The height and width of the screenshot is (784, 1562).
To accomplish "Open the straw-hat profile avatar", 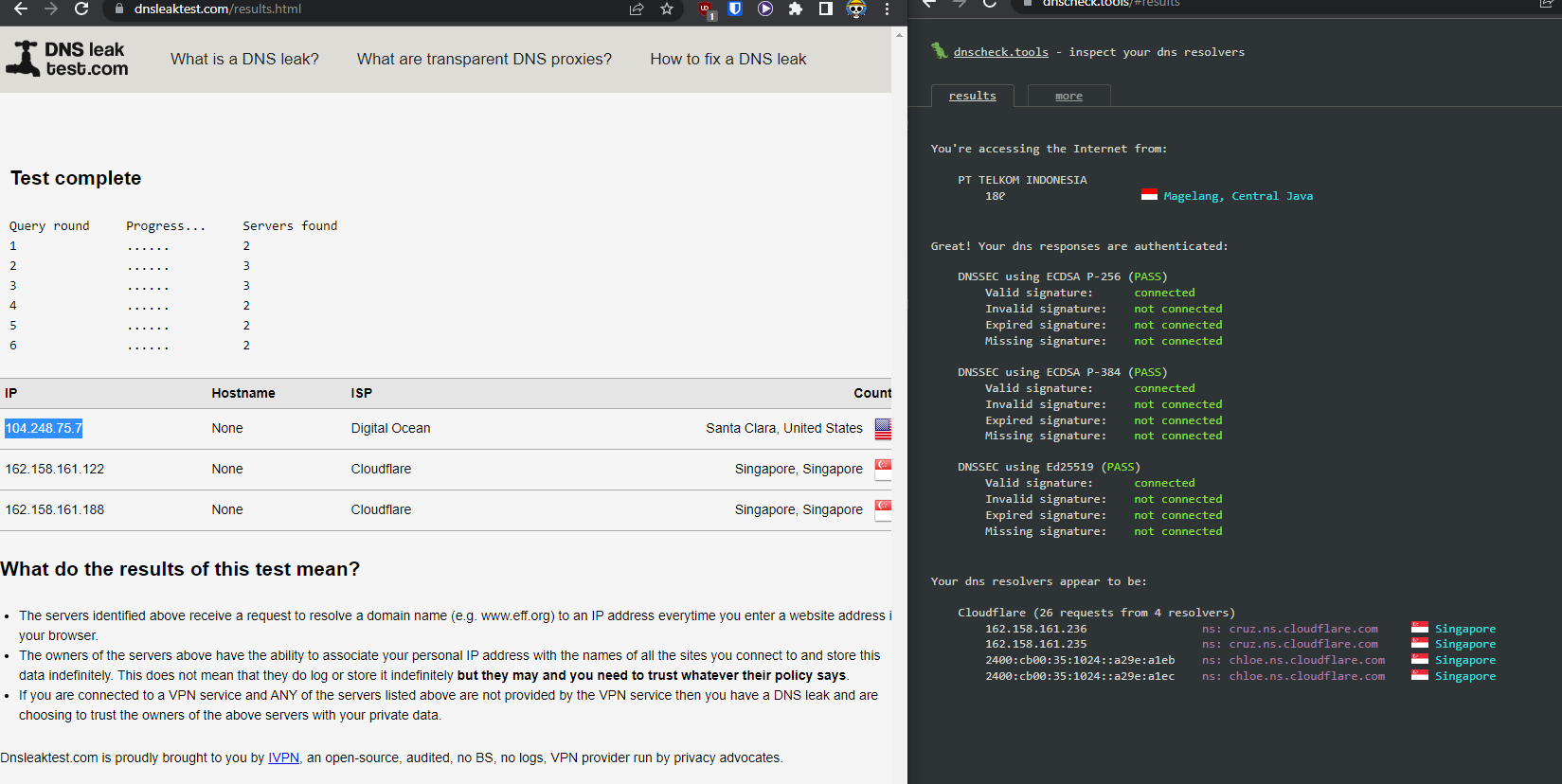I will pos(856,9).
